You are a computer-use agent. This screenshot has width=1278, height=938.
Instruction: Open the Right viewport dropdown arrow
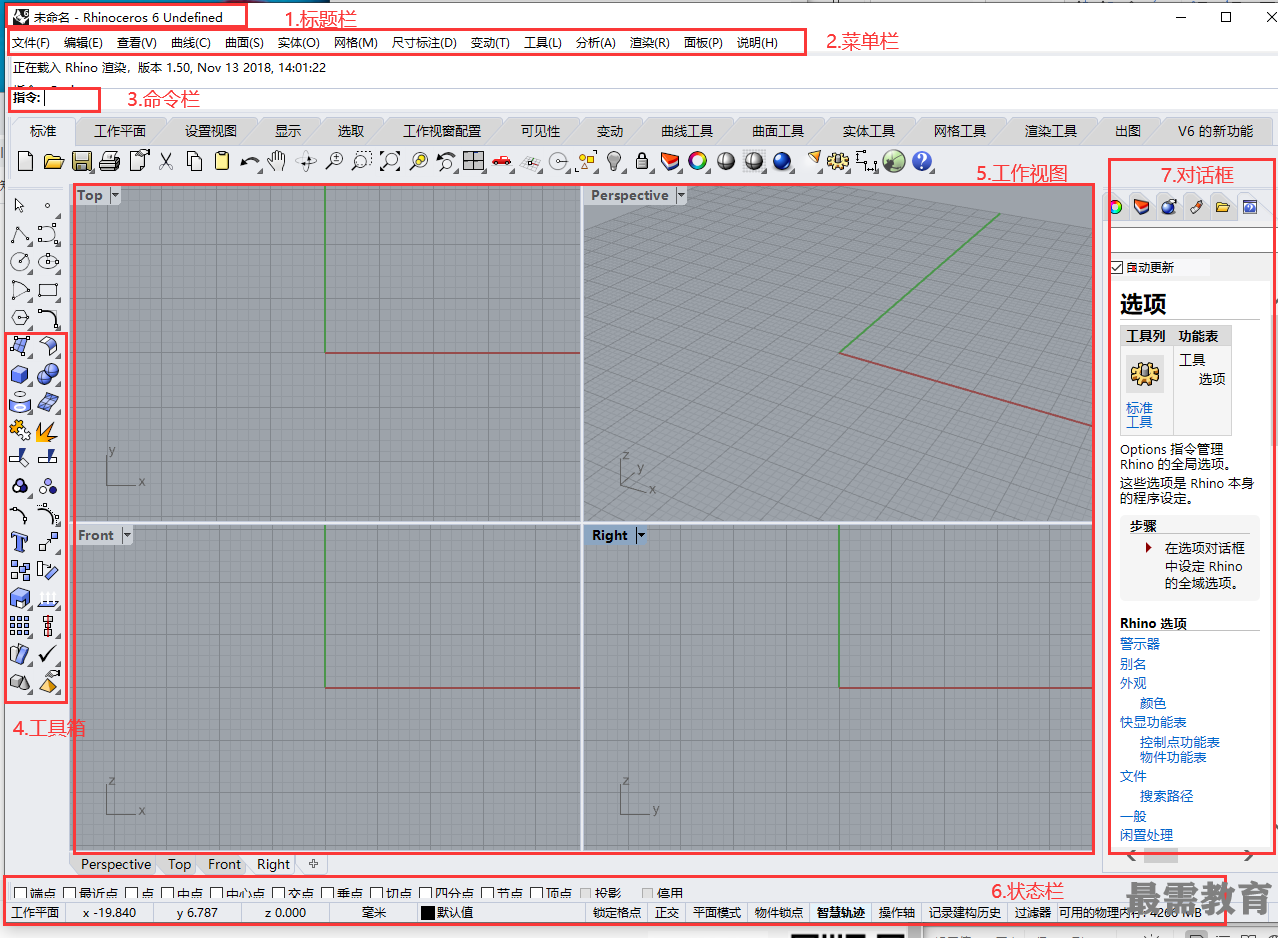[641, 535]
